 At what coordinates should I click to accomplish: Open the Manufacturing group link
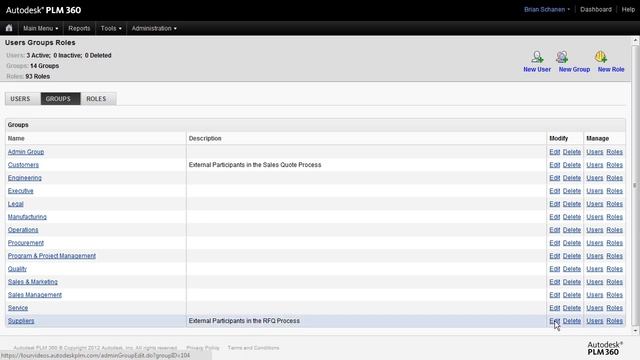(27, 217)
